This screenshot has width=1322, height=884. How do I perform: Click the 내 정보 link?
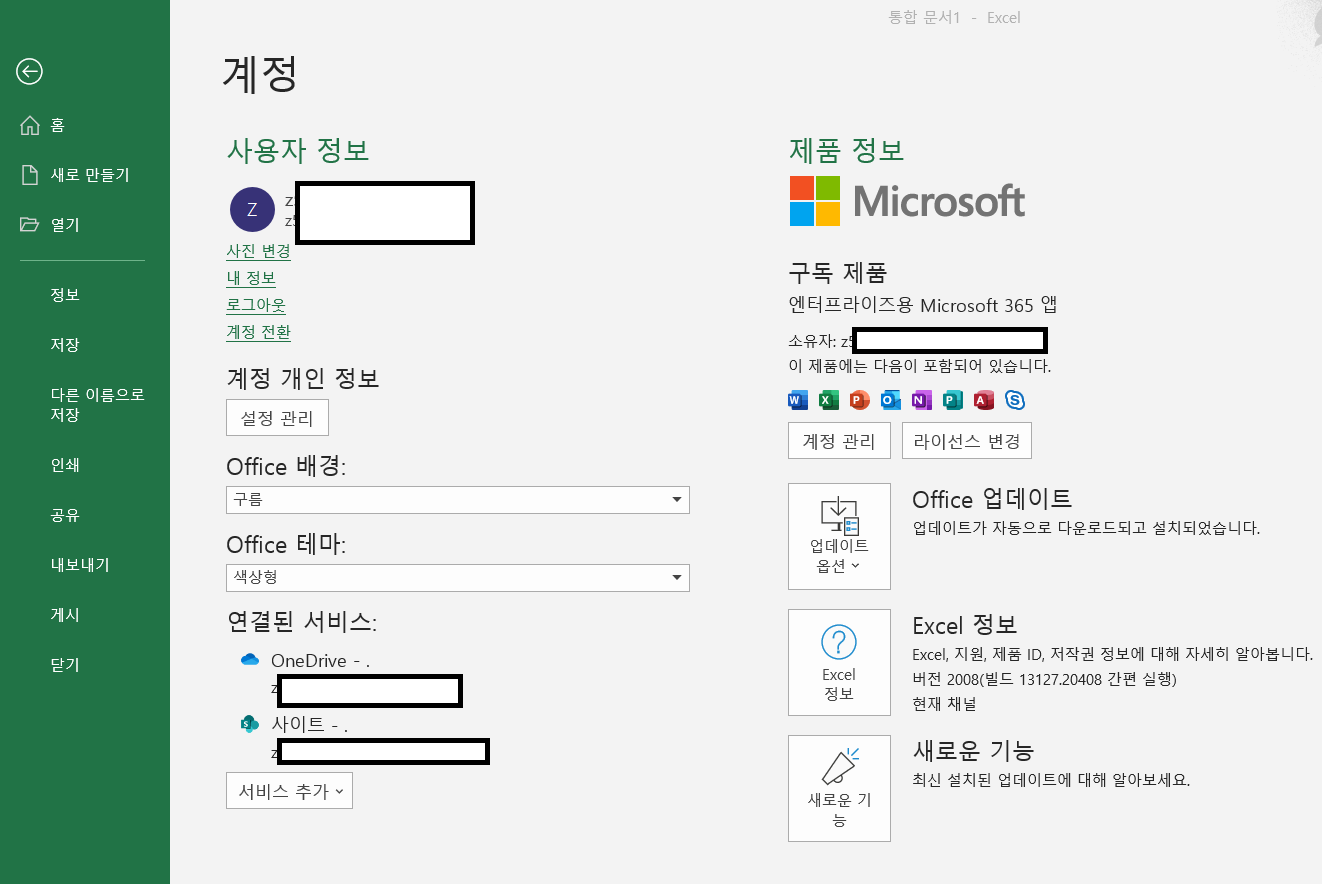[251, 278]
